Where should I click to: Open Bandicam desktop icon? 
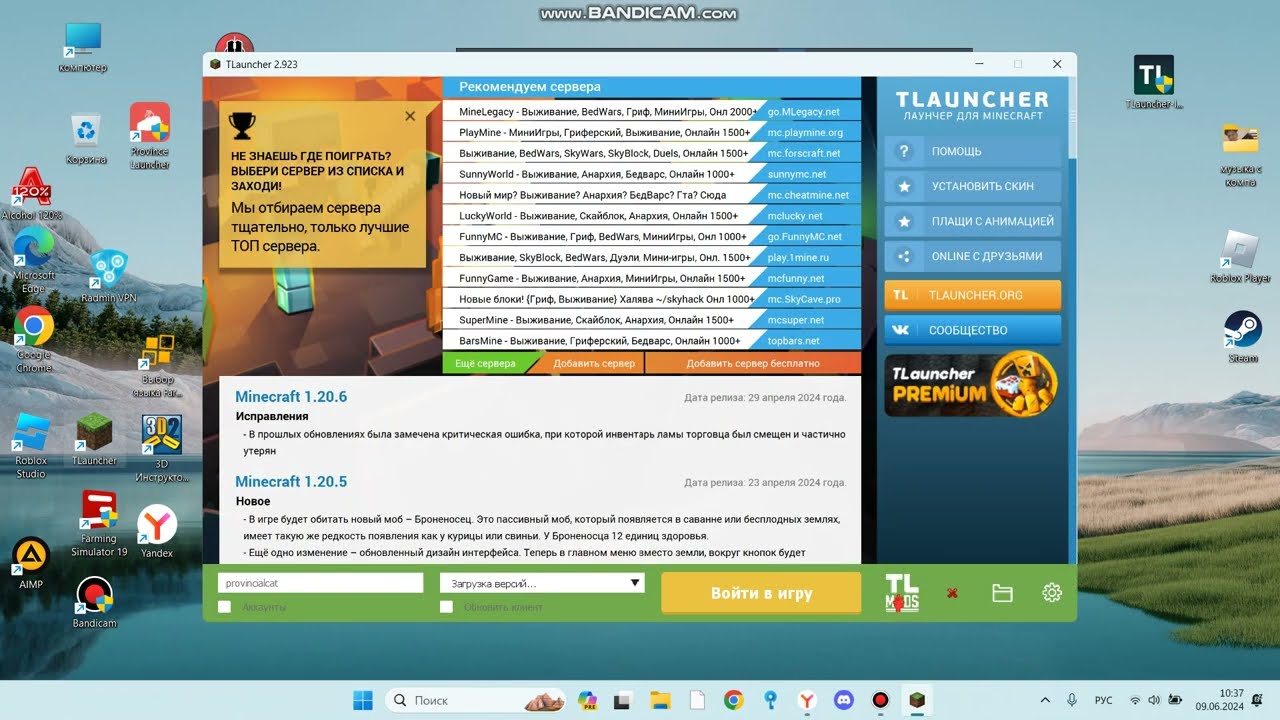95,603
